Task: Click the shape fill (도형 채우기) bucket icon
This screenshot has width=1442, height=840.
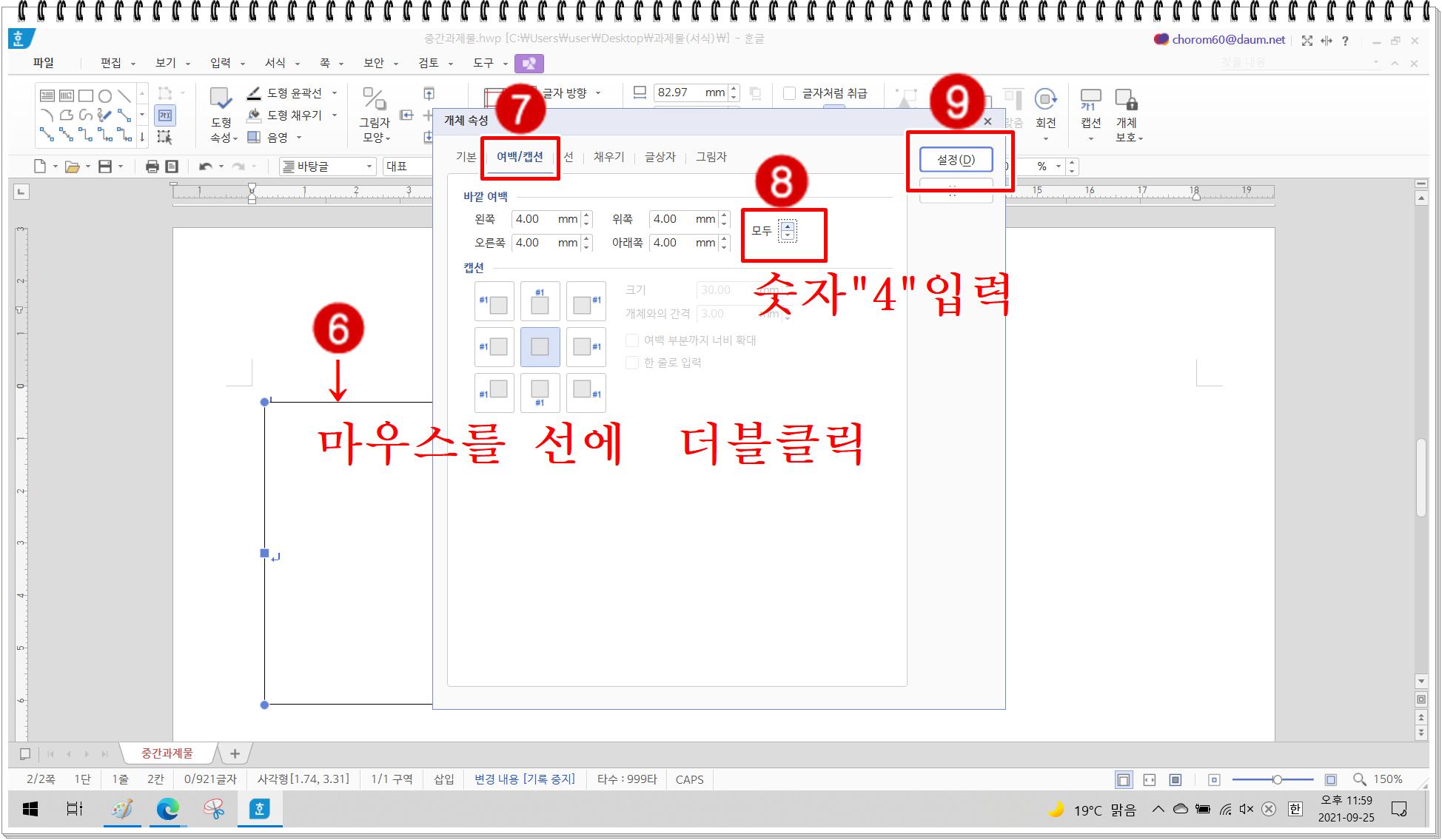Action: [x=254, y=115]
